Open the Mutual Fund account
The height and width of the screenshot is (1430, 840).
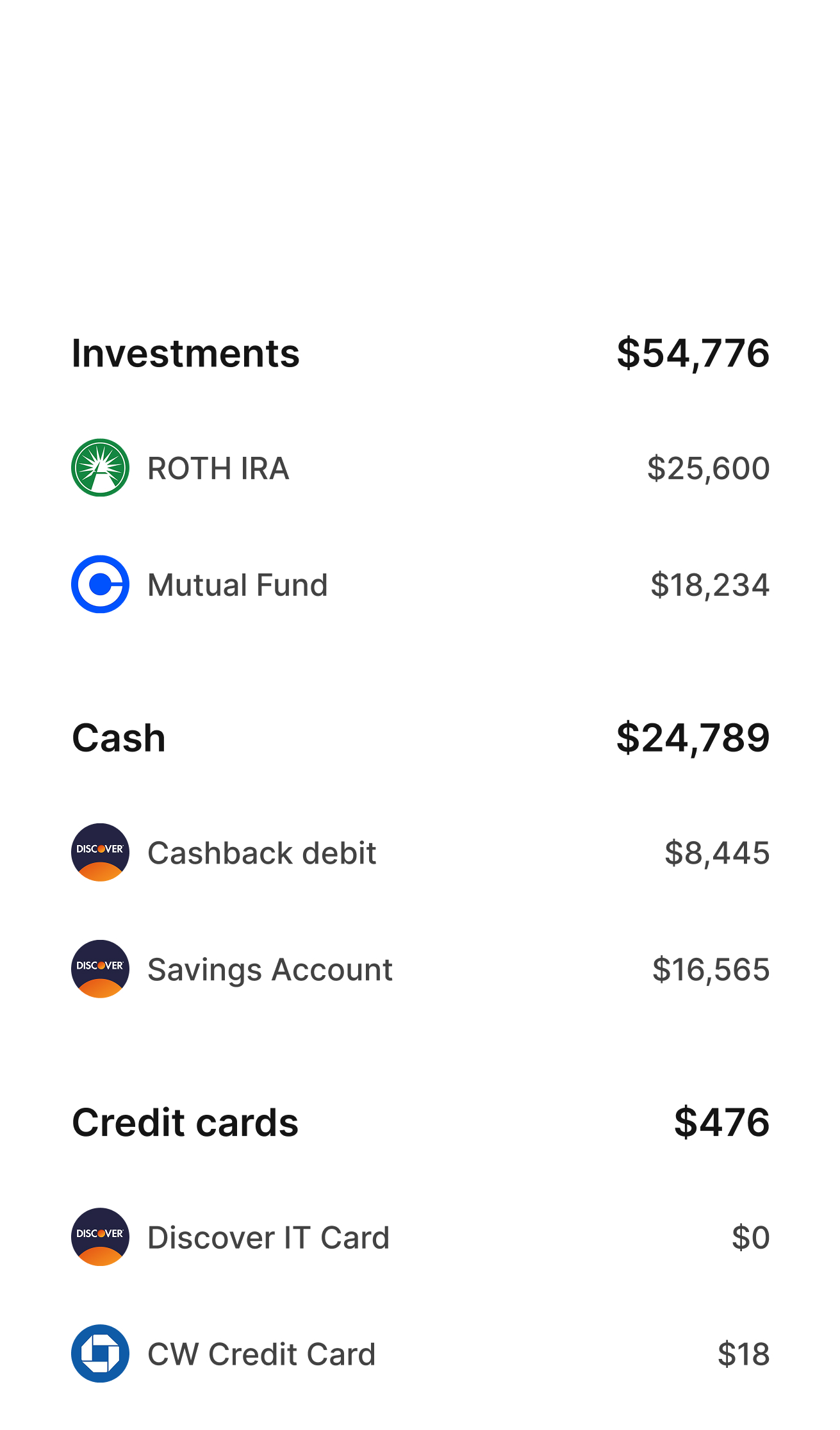(420, 584)
